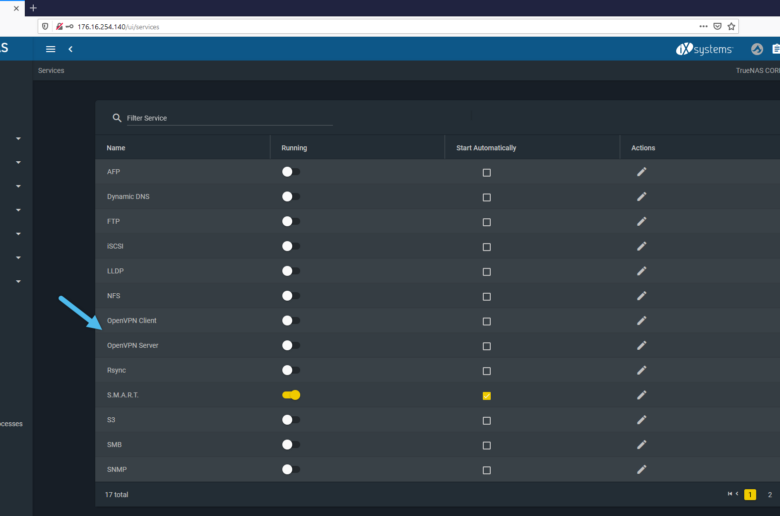Edit the S3 service settings
780x516 pixels.
click(642, 420)
